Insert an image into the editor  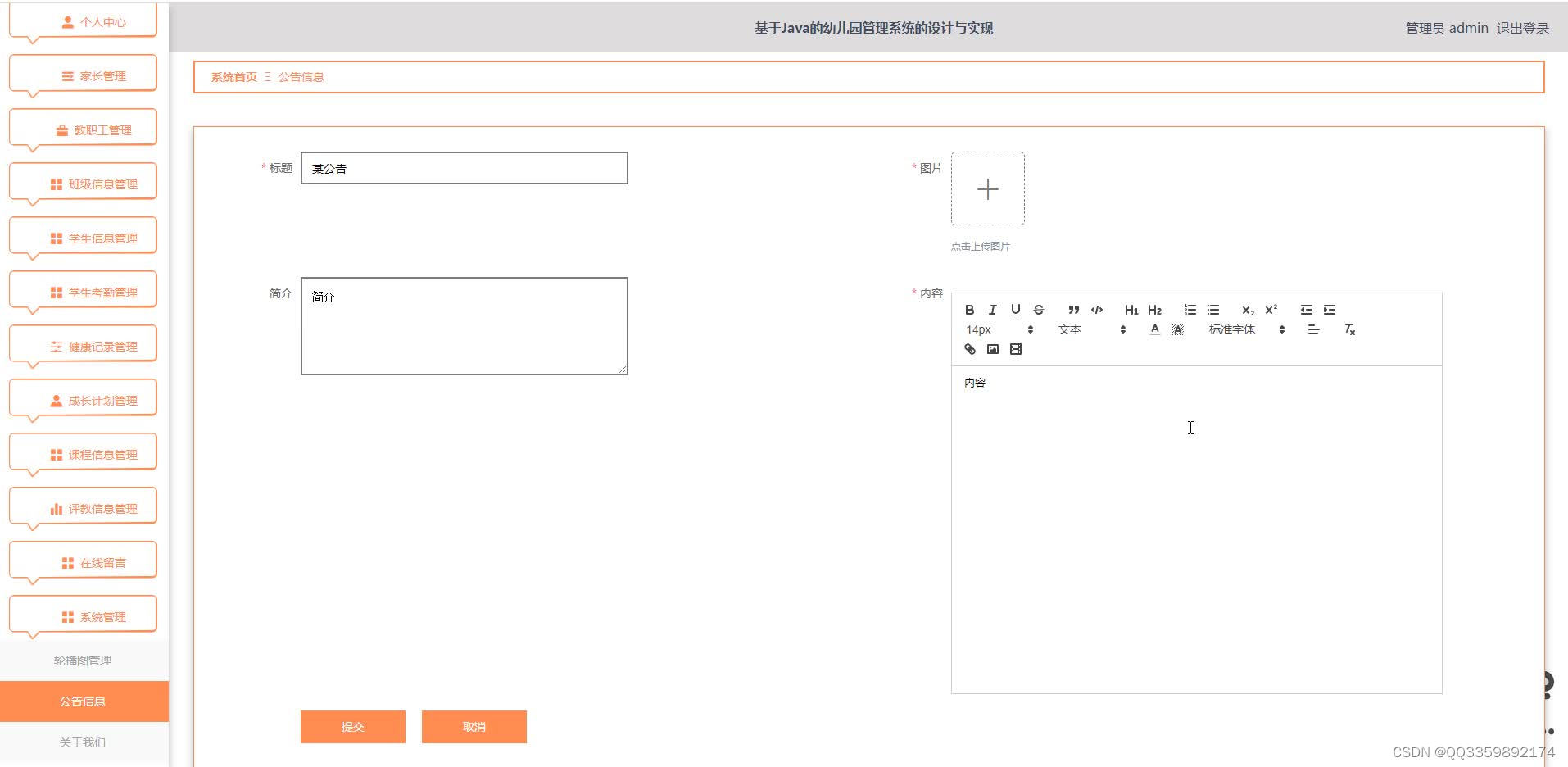click(992, 349)
